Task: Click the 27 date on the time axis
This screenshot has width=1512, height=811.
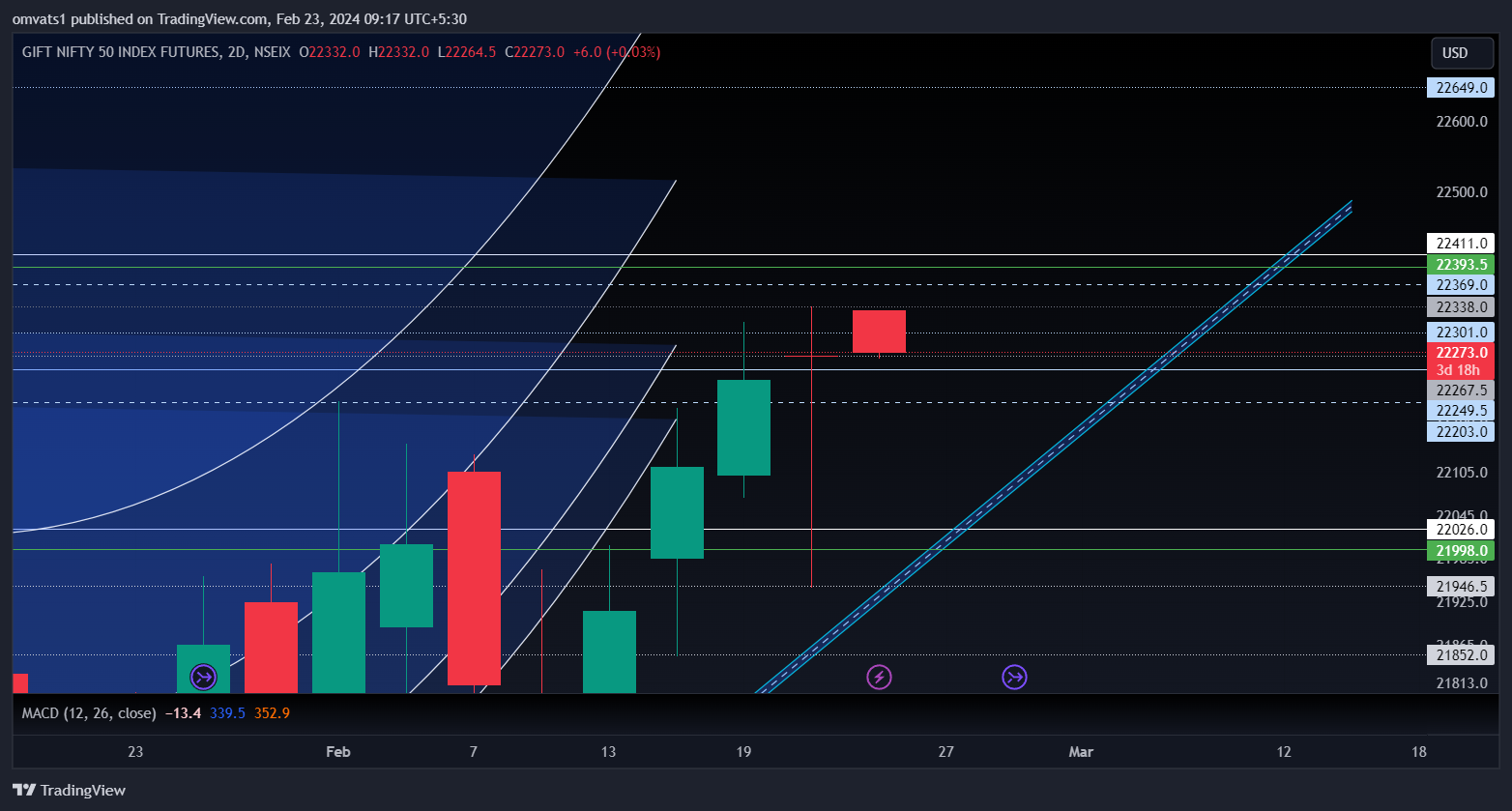Action: pyautogui.click(x=945, y=752)
